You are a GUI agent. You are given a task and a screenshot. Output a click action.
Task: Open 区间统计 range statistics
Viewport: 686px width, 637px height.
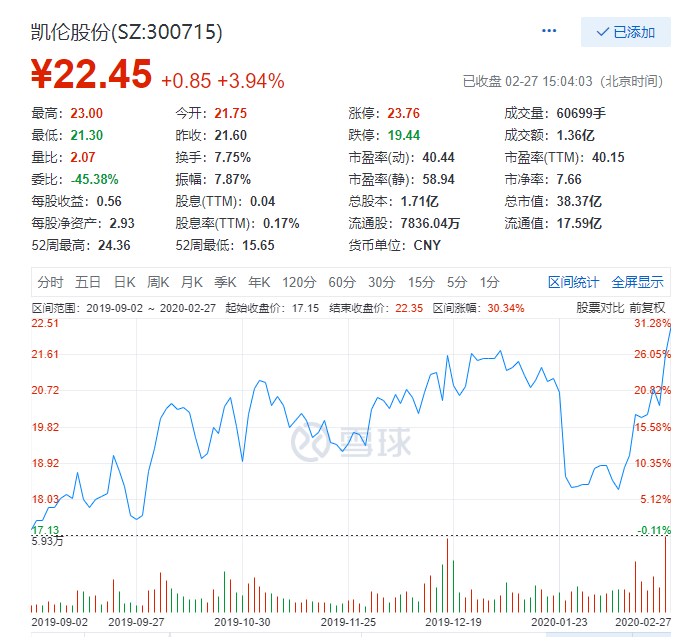click(x=574, y=282)
